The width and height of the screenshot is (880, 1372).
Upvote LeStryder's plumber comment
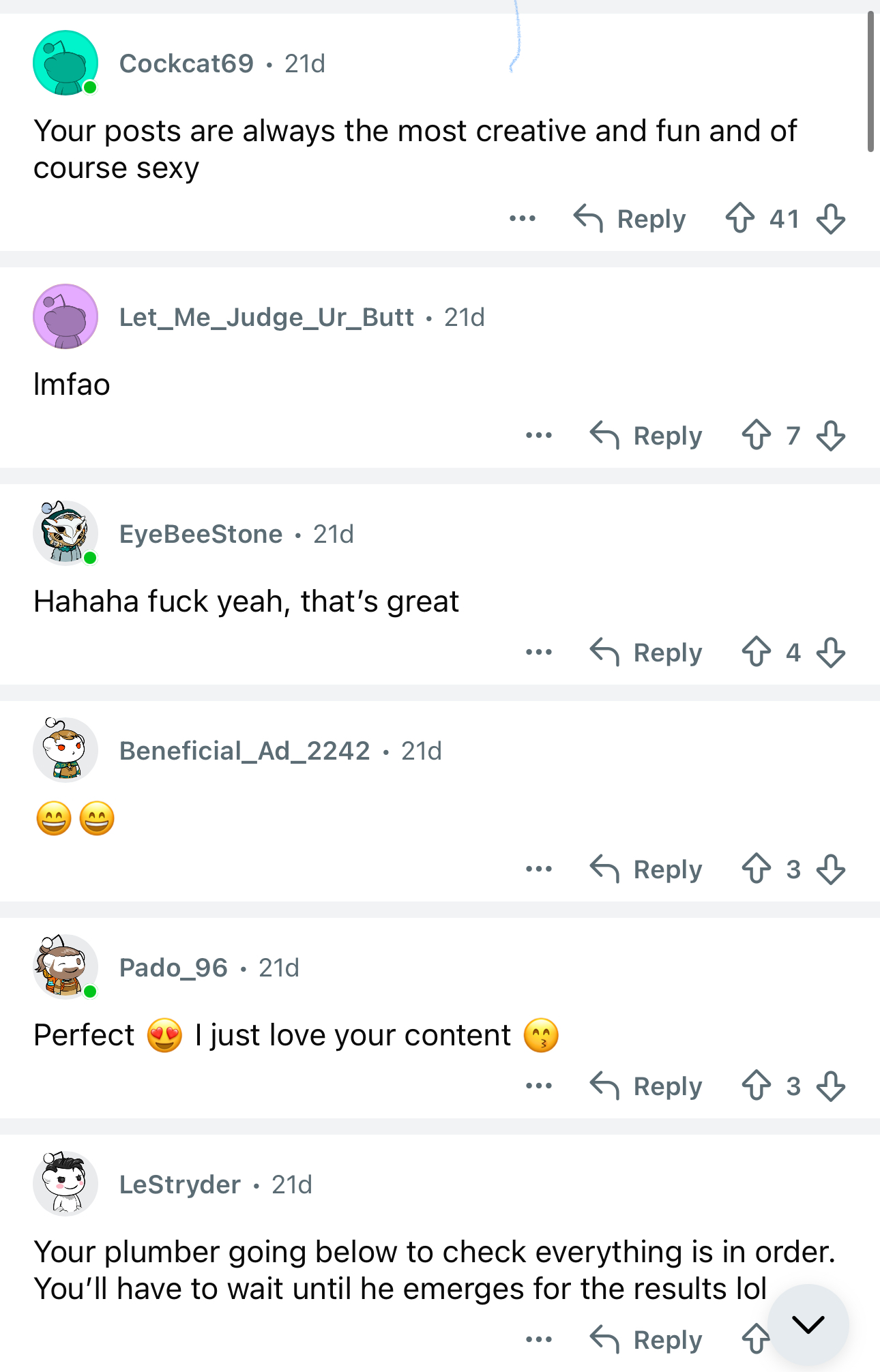pyautogui.click(x=755, y=1339)
